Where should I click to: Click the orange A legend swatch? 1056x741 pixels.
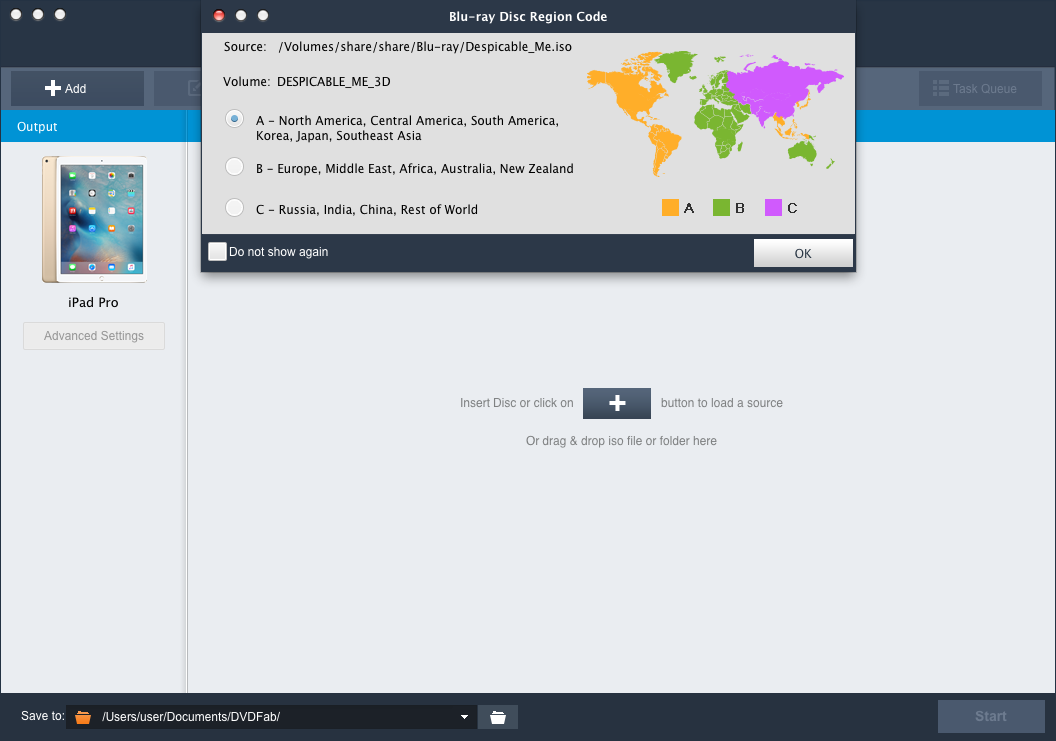click(x=670, y=207)
